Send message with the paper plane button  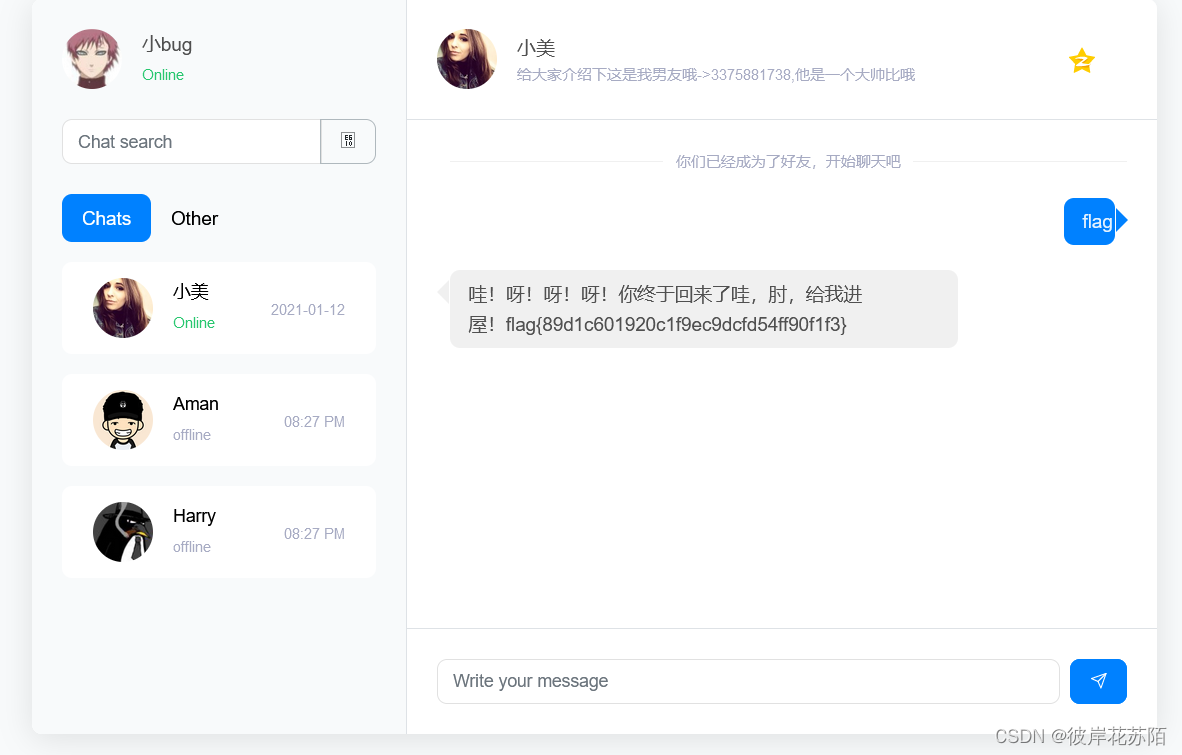click(x=1098, y=681)
